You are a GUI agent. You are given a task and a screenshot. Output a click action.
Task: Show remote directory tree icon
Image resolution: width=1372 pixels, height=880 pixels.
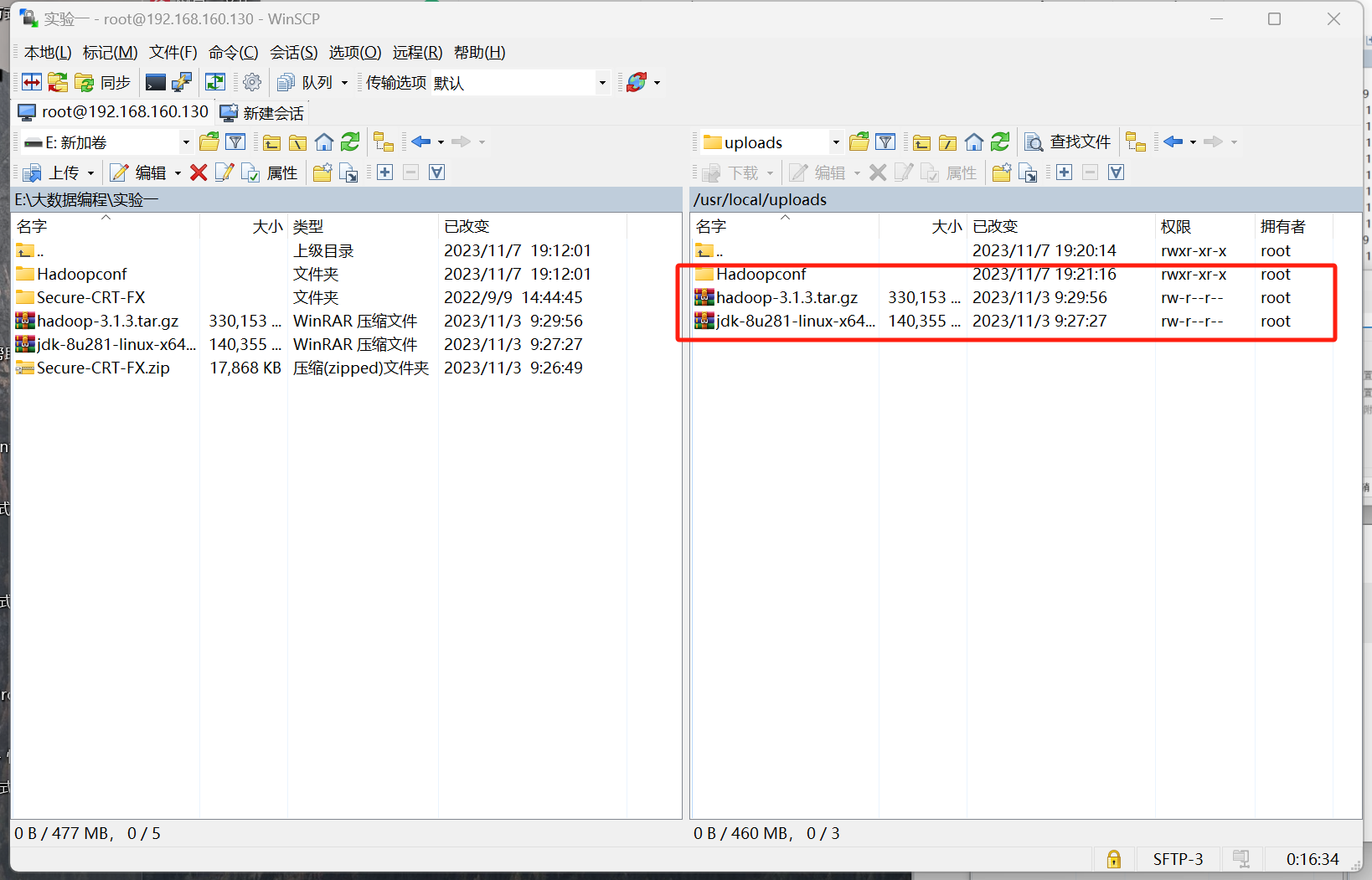point(1136,142)
